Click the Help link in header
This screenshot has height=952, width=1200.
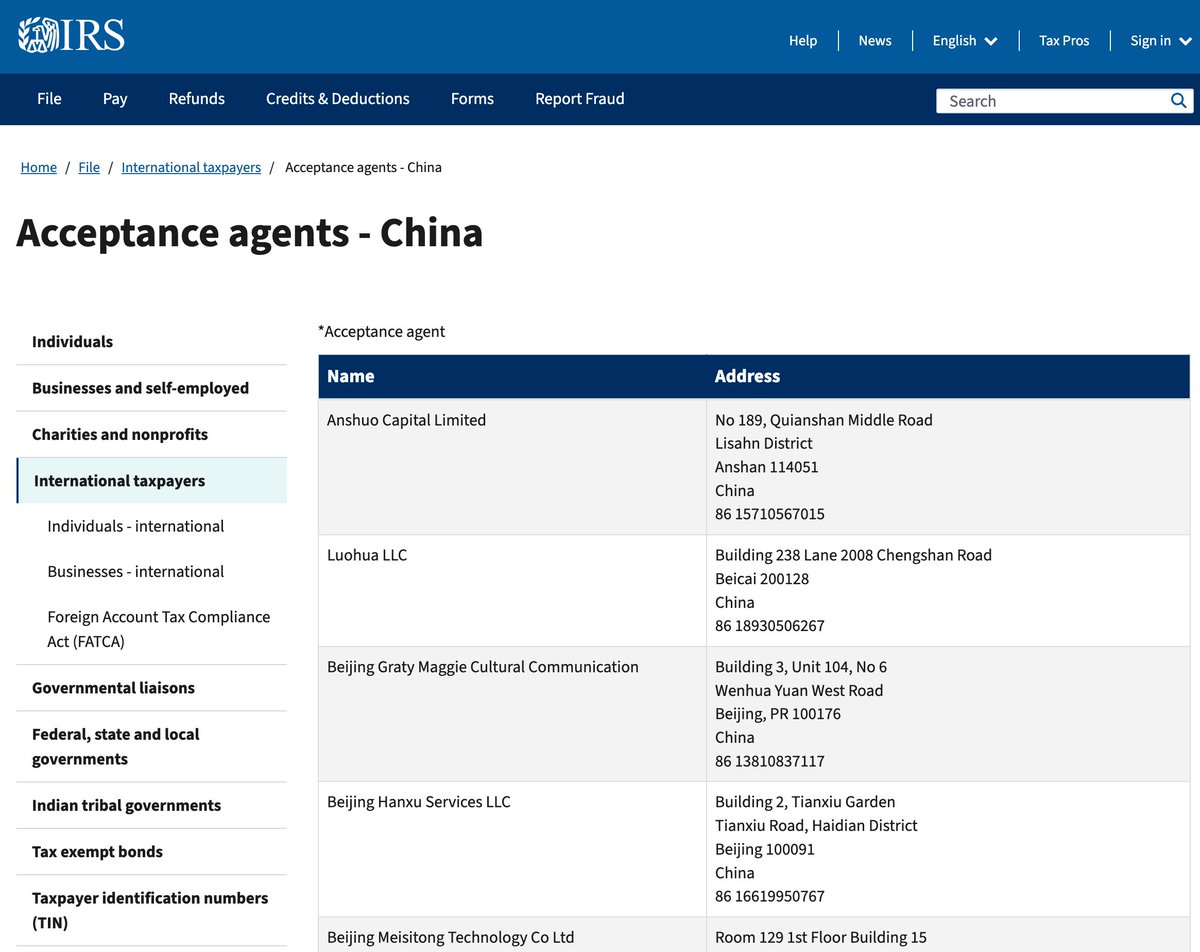tap(803, 40)
